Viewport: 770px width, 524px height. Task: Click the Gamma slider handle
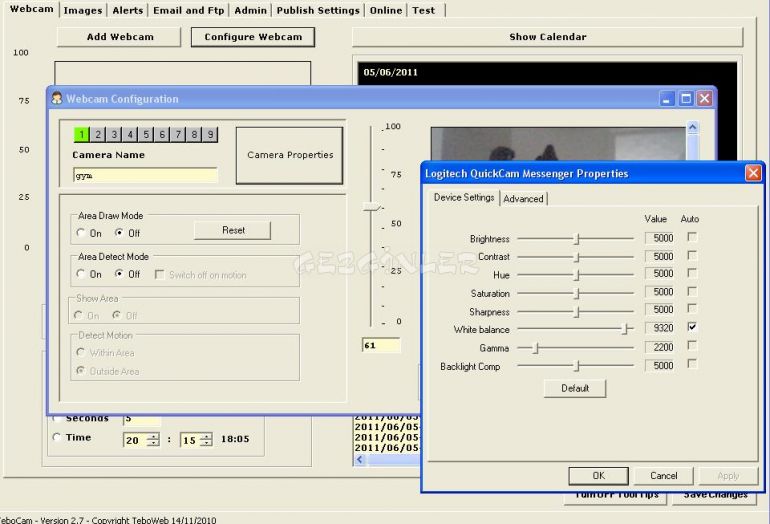[536, 348]
